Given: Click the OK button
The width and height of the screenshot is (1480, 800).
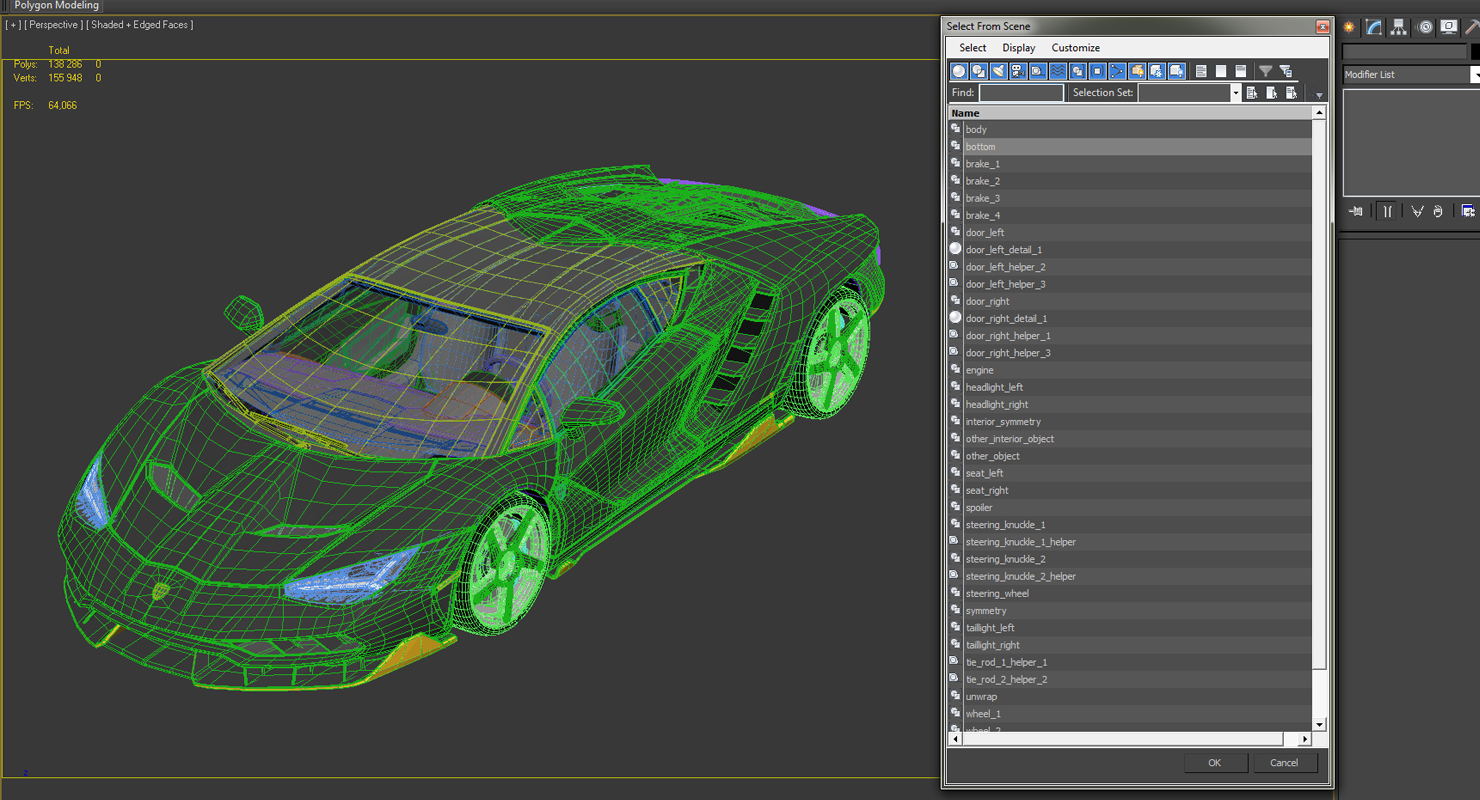Looking at the screenshot, I should click(1215, 763).
